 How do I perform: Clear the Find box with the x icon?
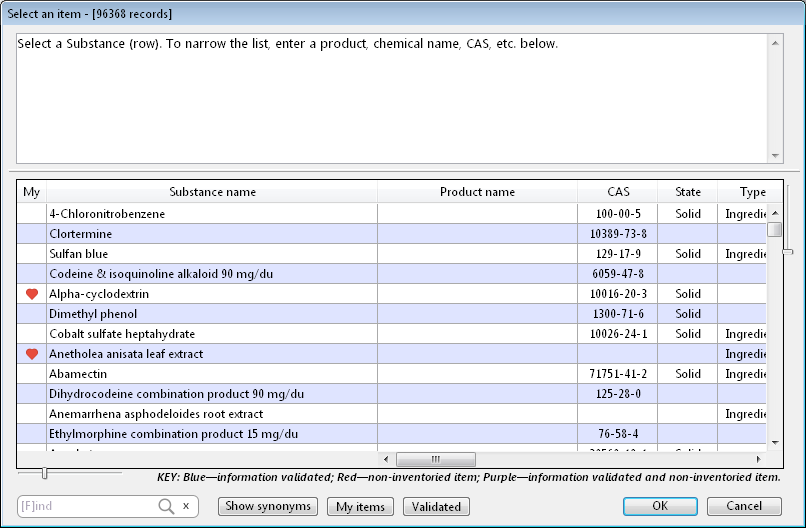[x=186, y=506]
